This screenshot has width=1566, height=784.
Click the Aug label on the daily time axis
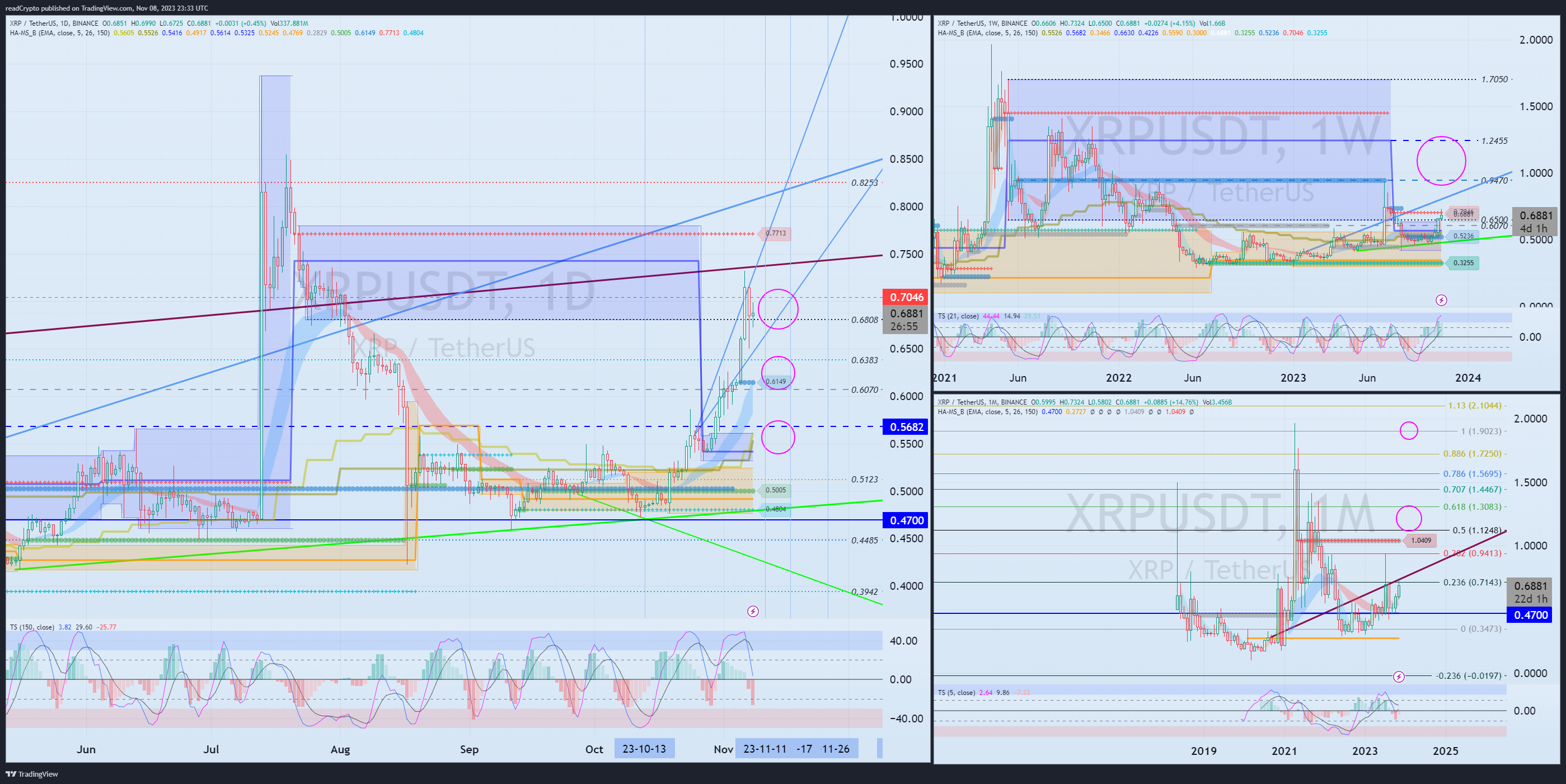pyautogui.click(x=340, y=749)
